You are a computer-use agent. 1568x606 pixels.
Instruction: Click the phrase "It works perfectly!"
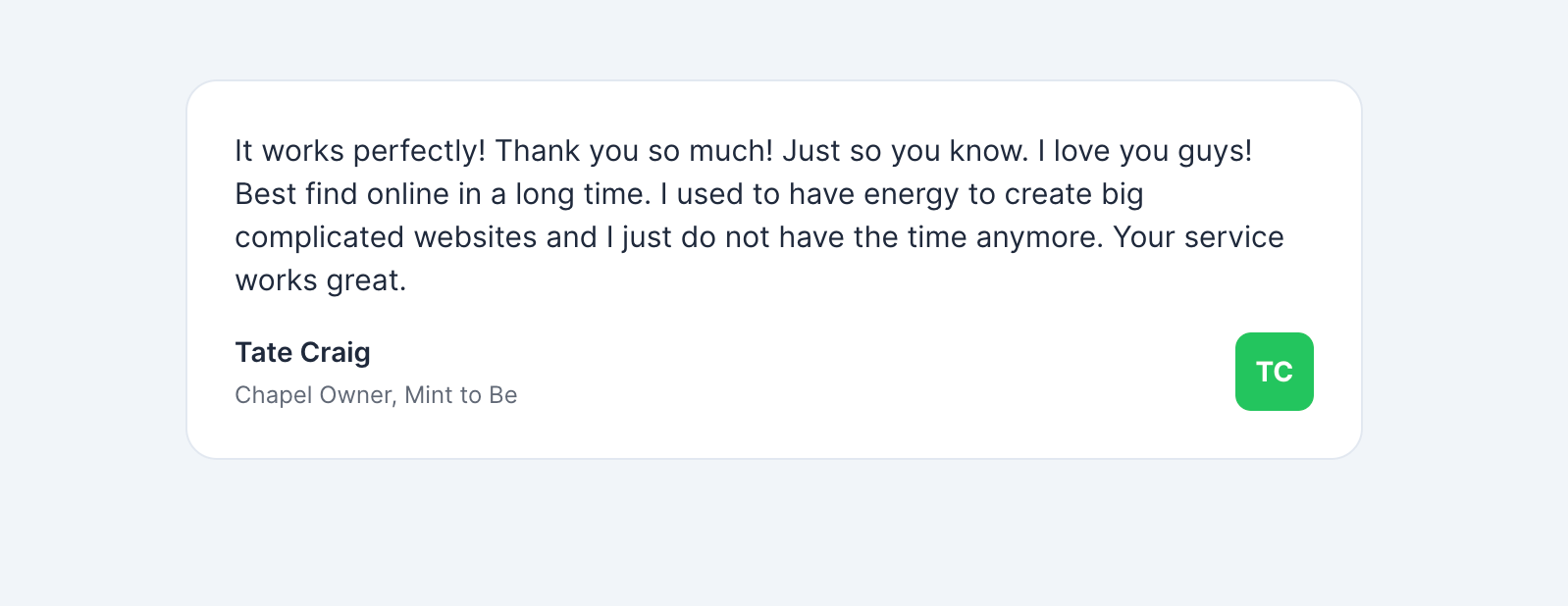[359, 151]
